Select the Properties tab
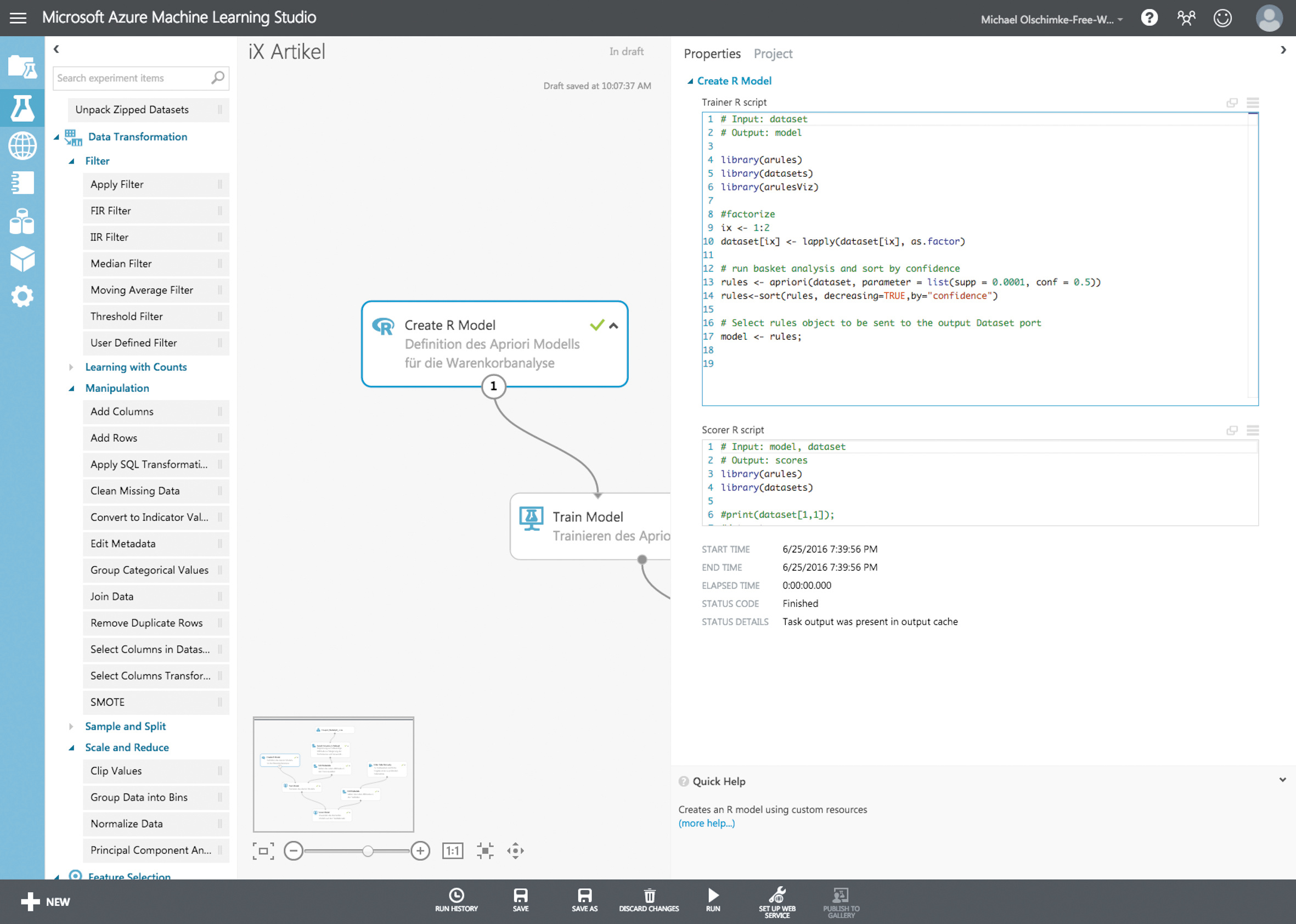 point(712,53)
